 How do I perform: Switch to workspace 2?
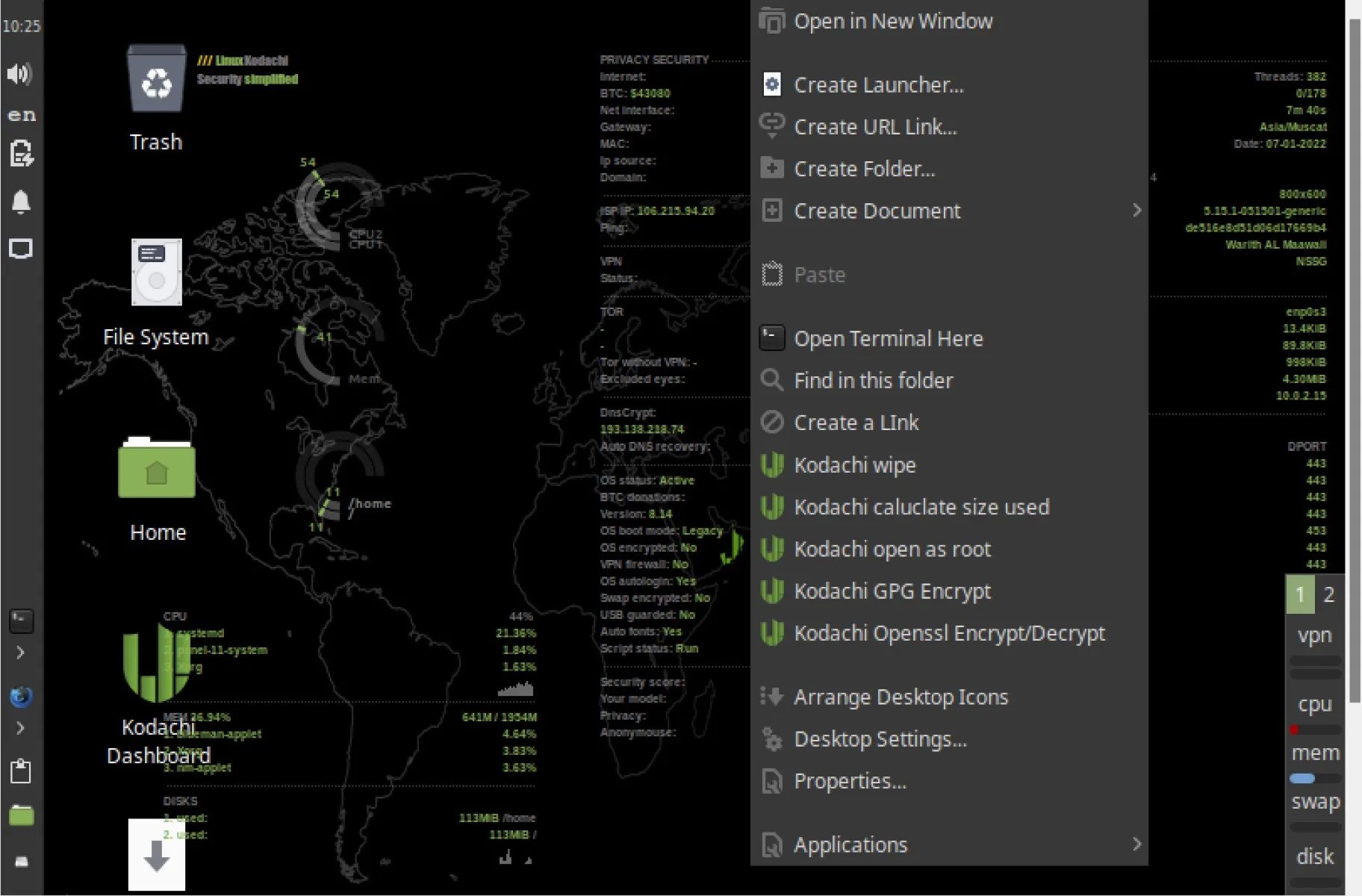[x=1328, y=594]
